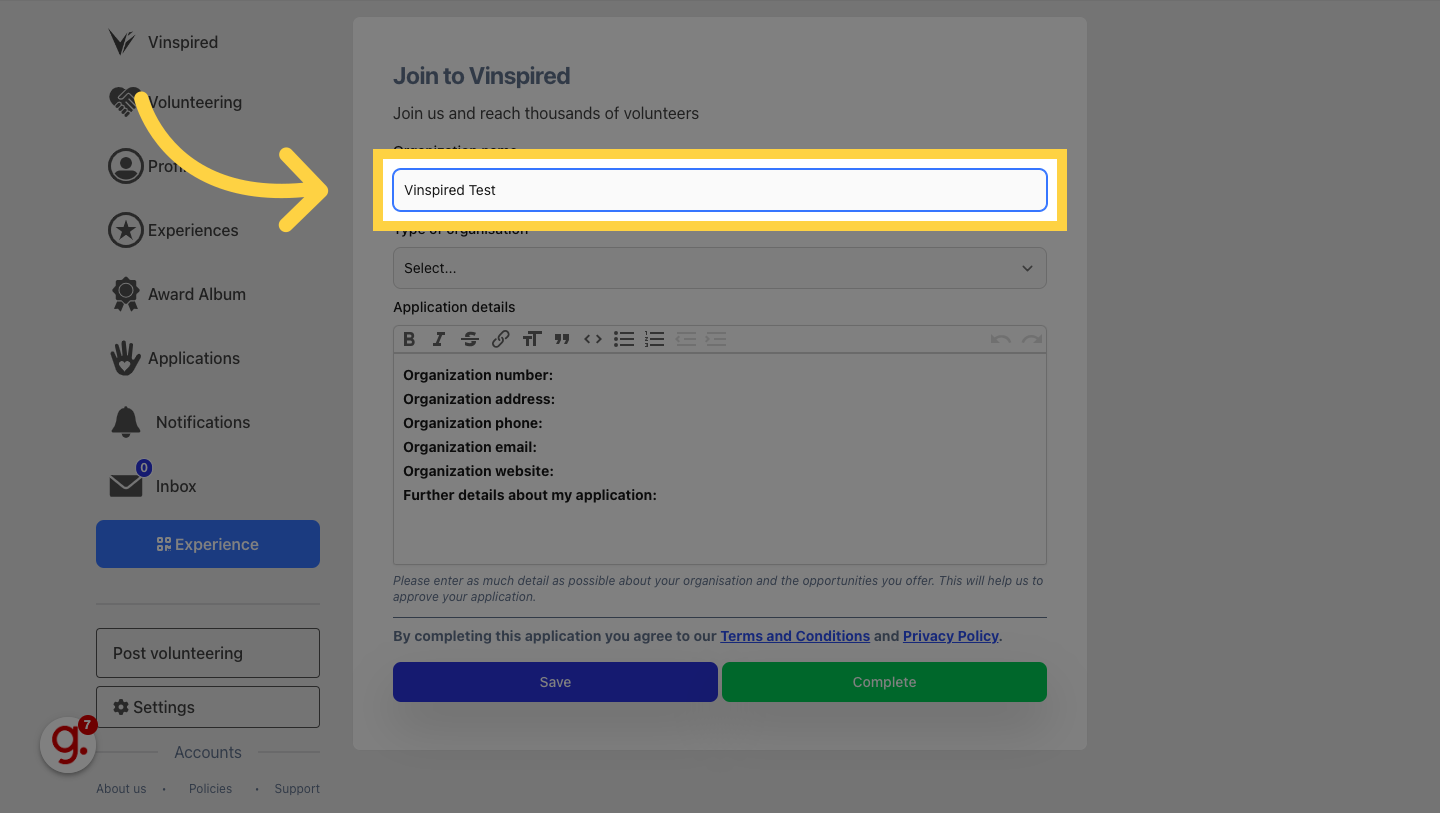The image size is (1440, 813).
Task: Click the green Complete button
Action: click(884, 682)
